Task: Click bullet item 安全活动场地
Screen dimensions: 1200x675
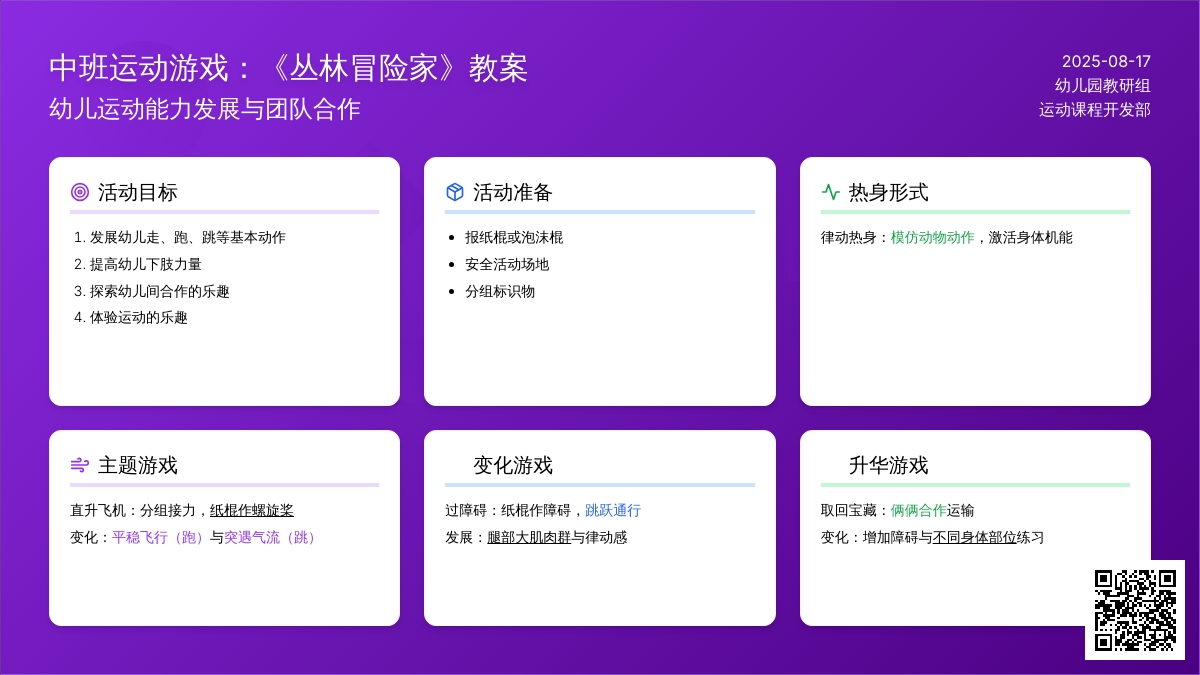Action: (x=507, y=264)
